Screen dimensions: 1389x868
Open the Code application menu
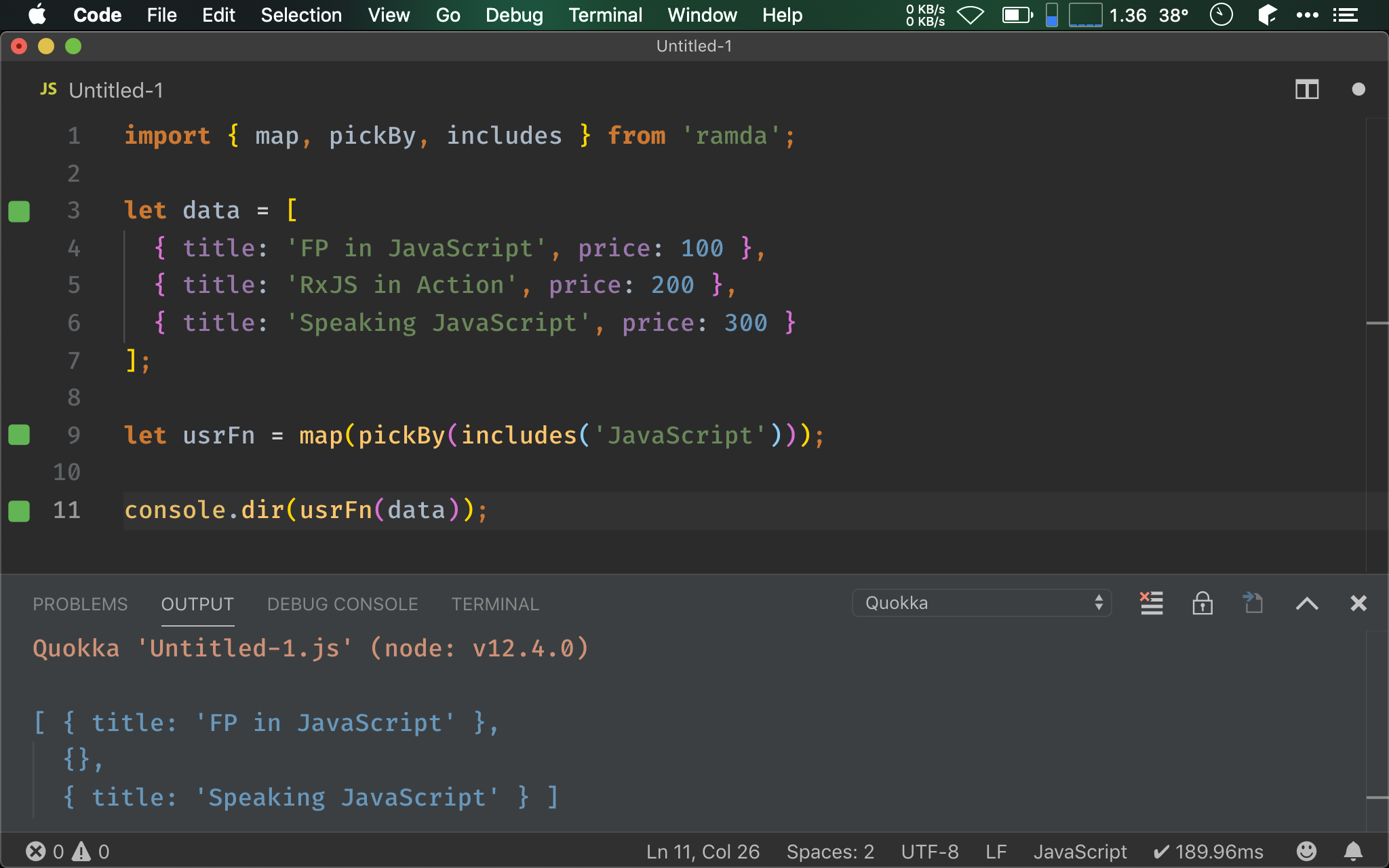[x=97, y=15]
